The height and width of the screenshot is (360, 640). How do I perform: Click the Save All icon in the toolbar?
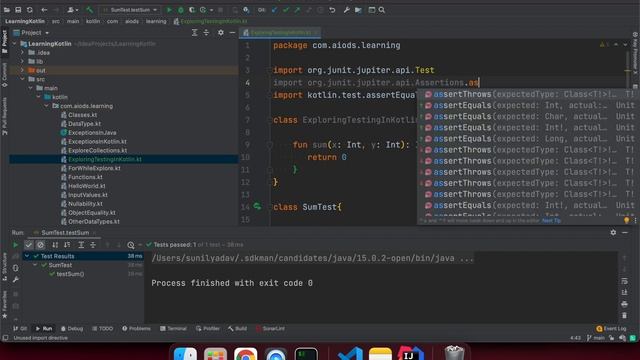pos(18,10)
